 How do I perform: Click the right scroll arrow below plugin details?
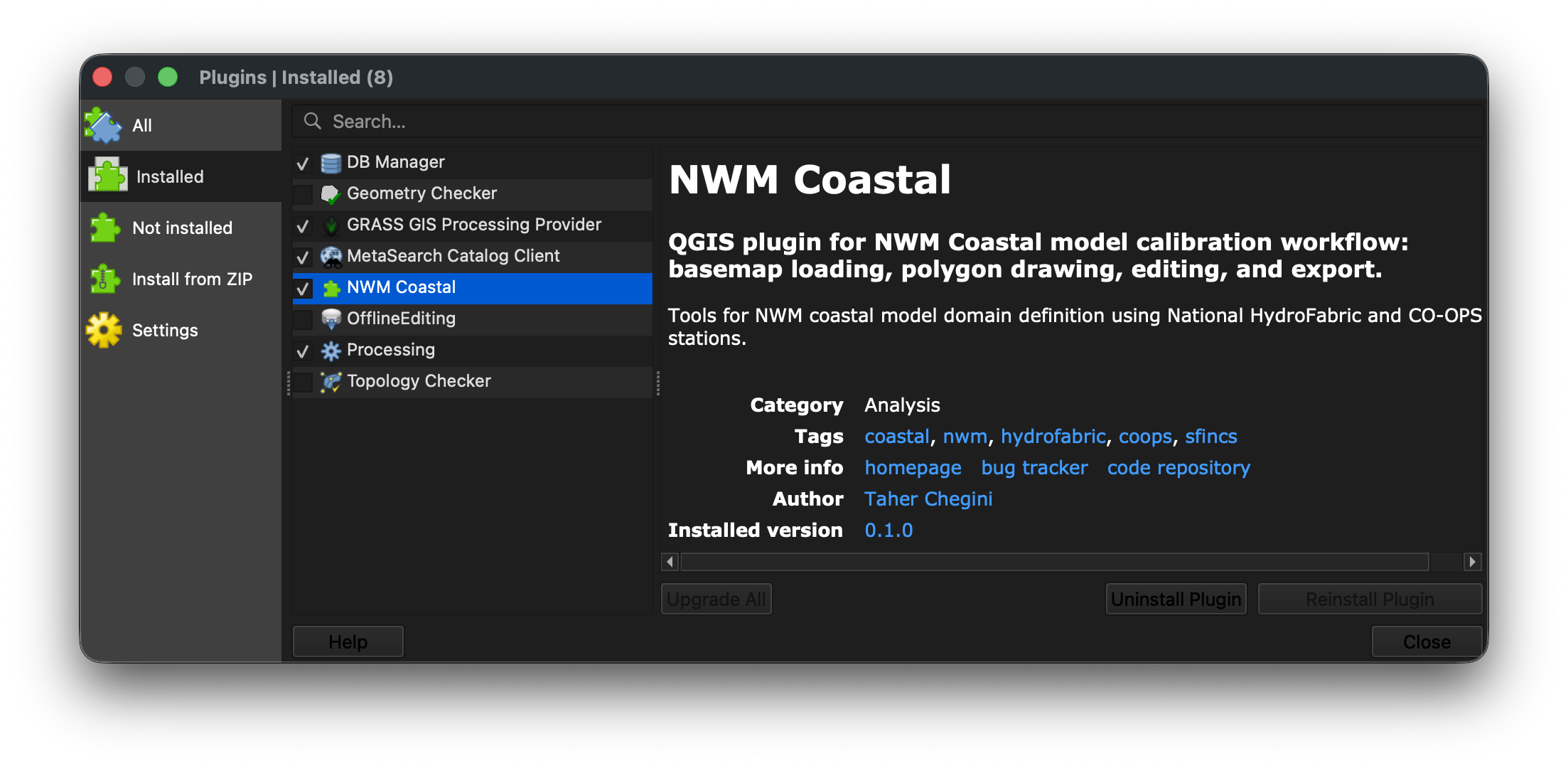(x=1473, y=561)
